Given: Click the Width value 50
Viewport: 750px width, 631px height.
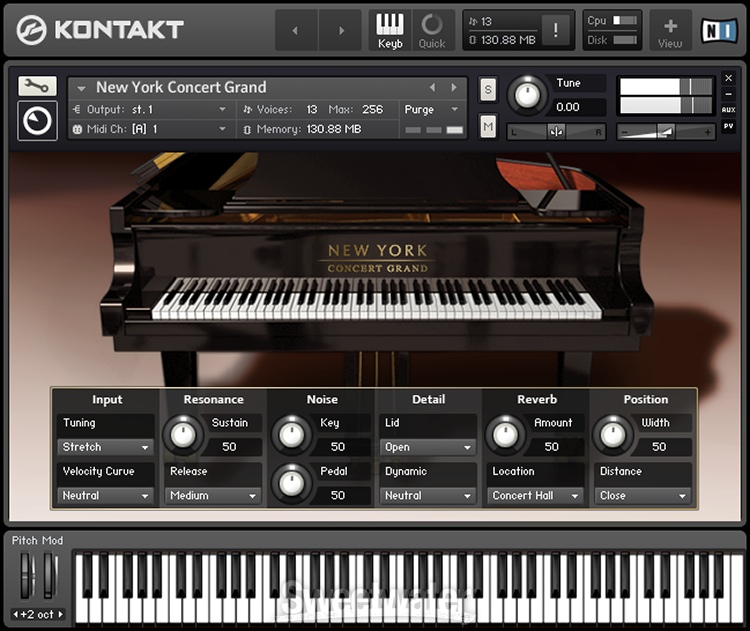Looking at the screenshot, I should (659, 447).
